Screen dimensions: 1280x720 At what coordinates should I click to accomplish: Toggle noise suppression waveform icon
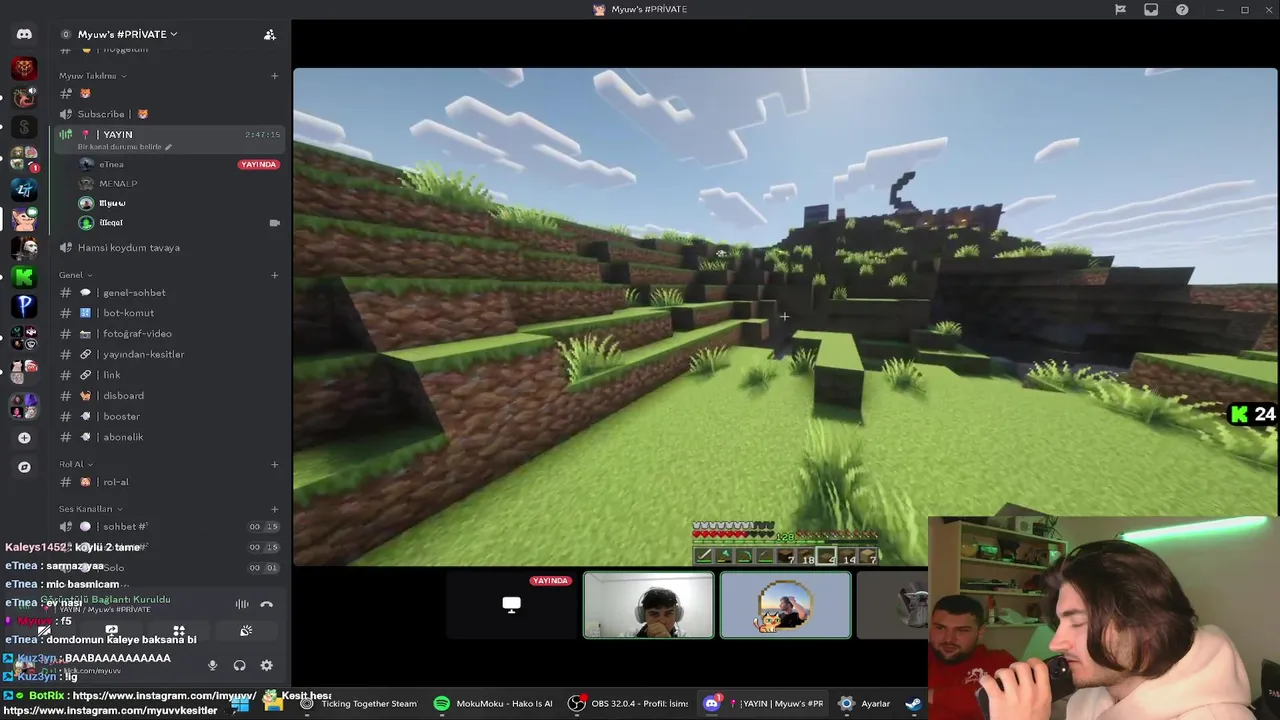pos(242,604)
